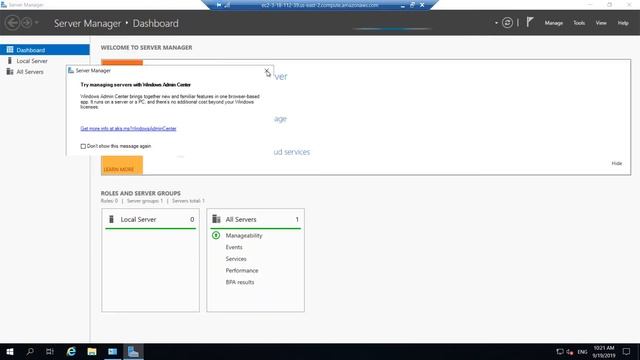Viewport: 640px width, 360px height.
Task: Open navigation history dropdown arrow
Action: pos(37,23)
